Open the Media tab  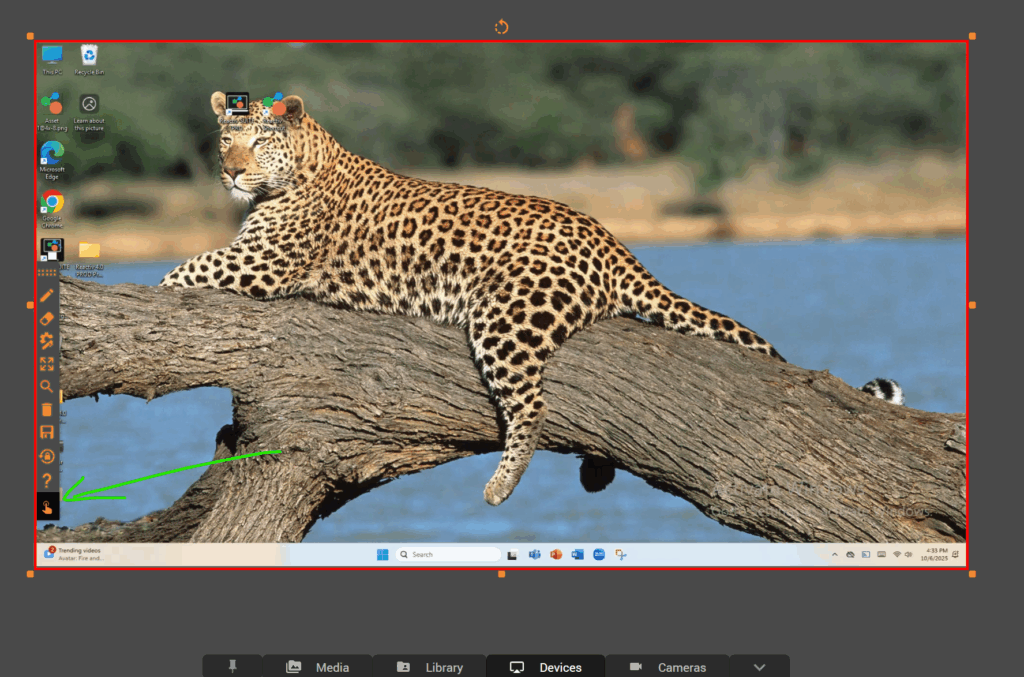click(318, 667)
